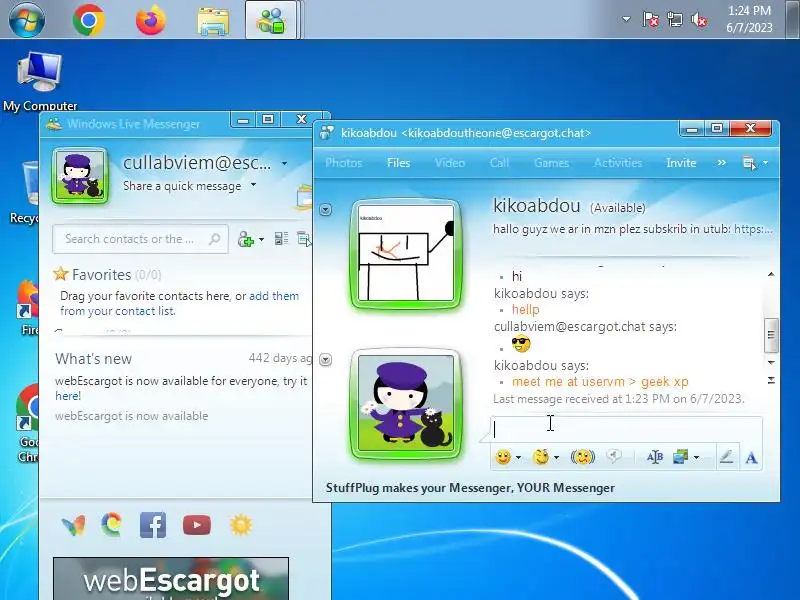This screenshot has height=600, width=800.
Task: Show hidden system tray icons
Action: 626,19
